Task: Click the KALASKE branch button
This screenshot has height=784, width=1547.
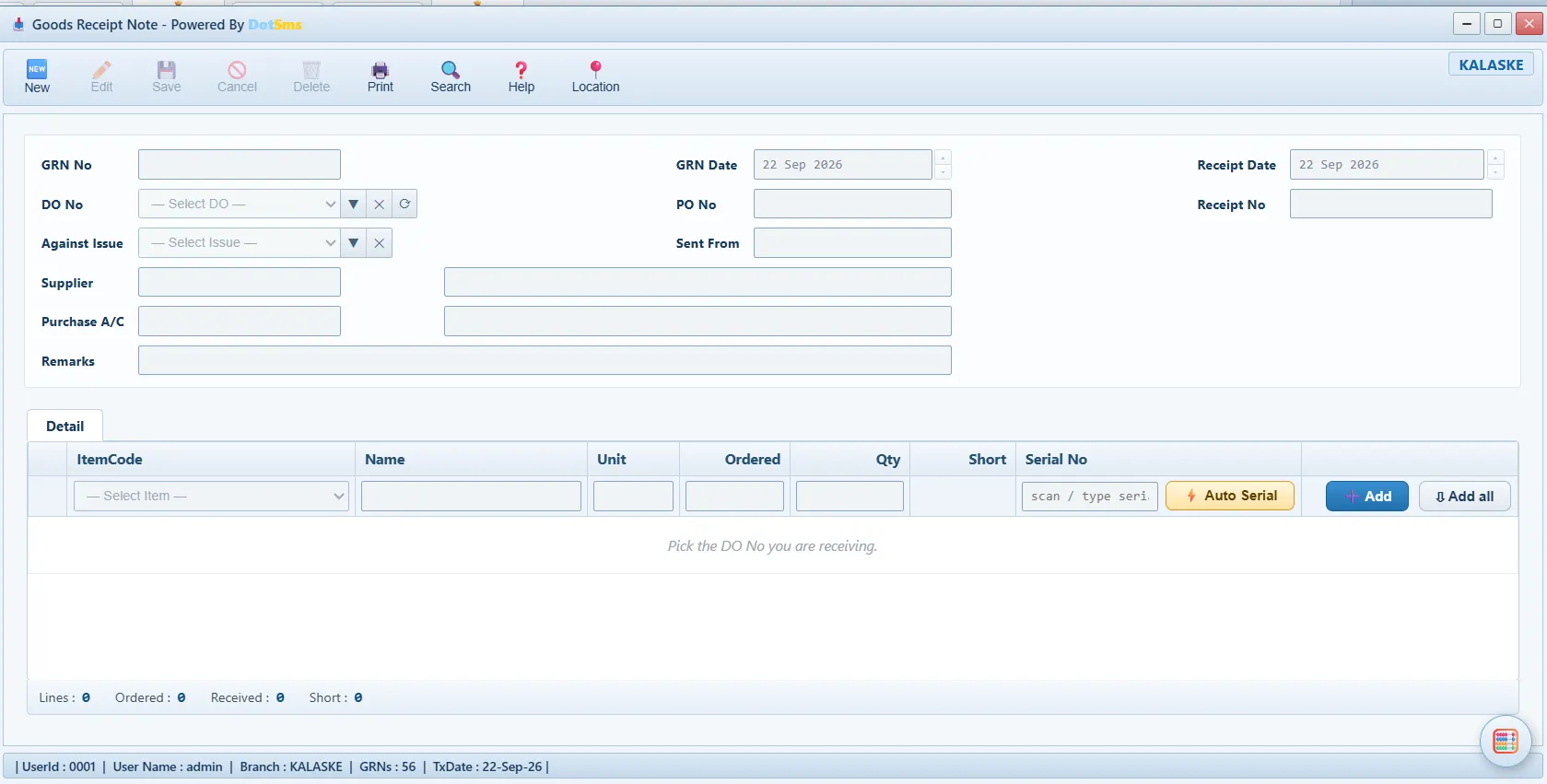Action: (1491, 64)
